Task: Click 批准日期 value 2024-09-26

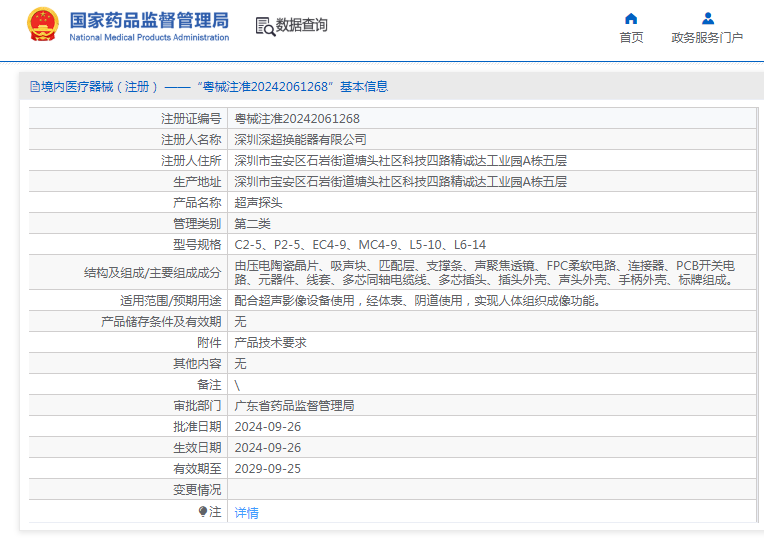Action: click(x=268, y=427)
